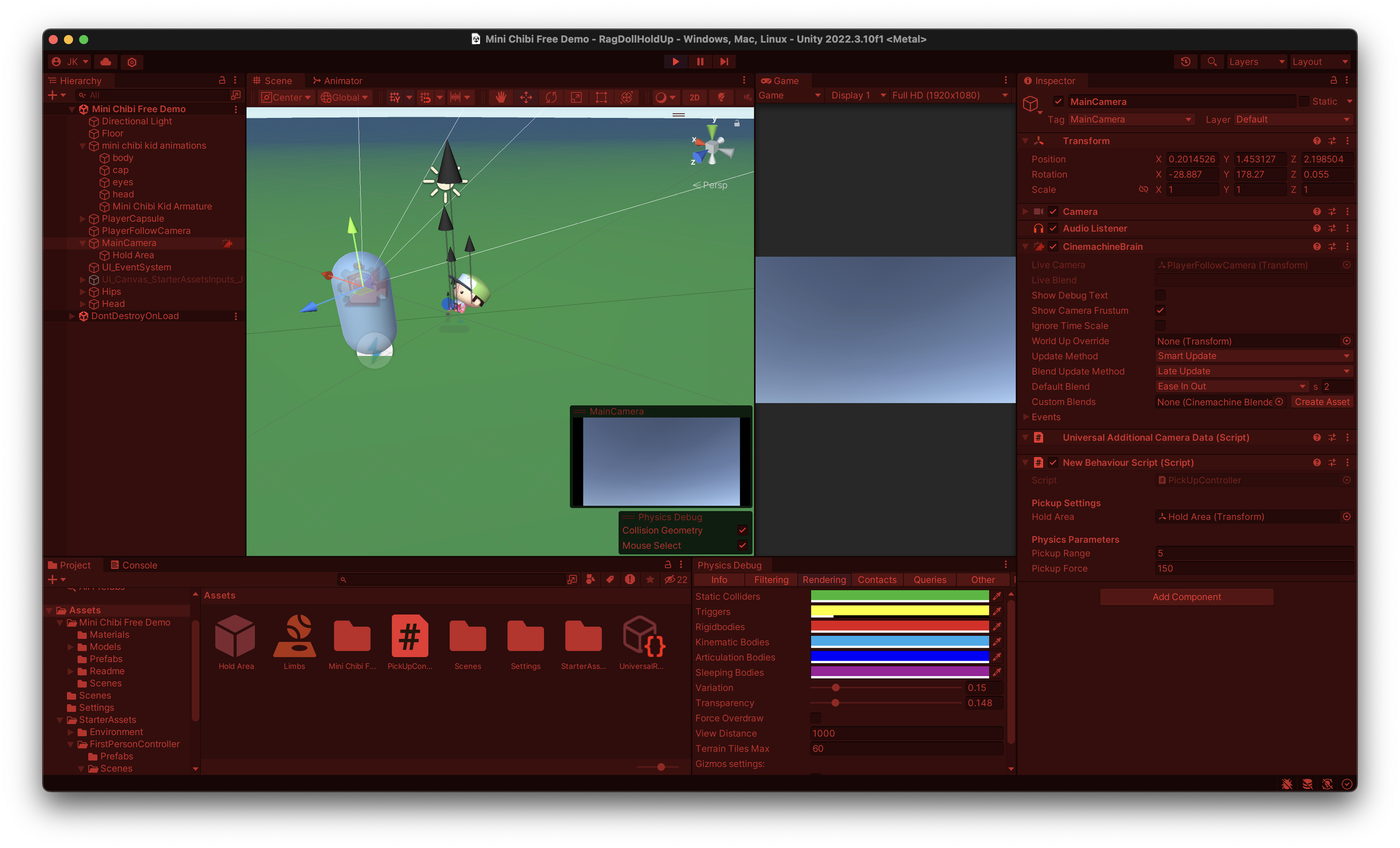Click the Cloud services icon
The width and height of the screenshot is (1400, 848).
[x=106, y=62]
